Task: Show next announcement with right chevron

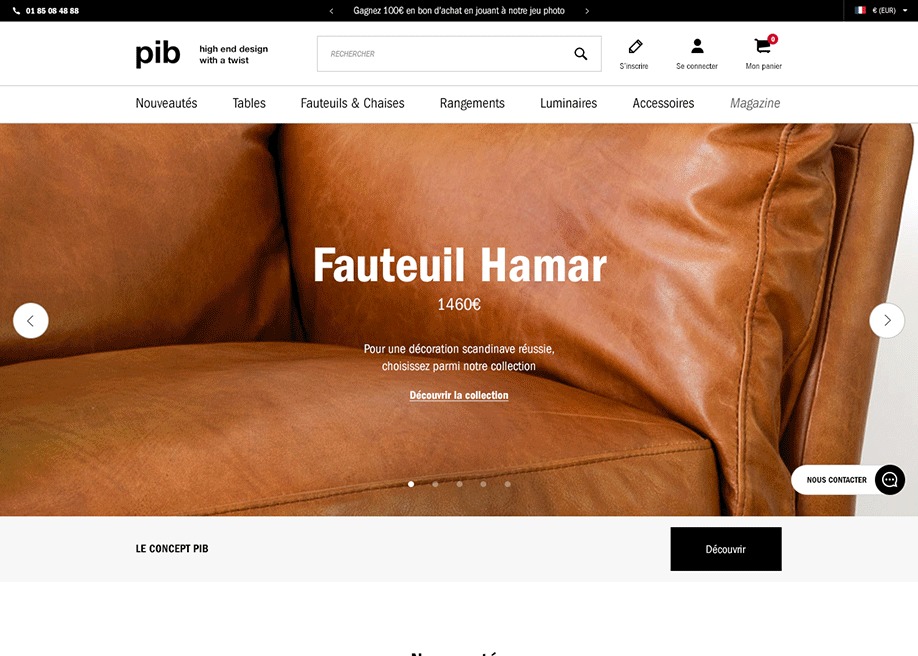Action: pyautogui.click(x=587, y=11)
